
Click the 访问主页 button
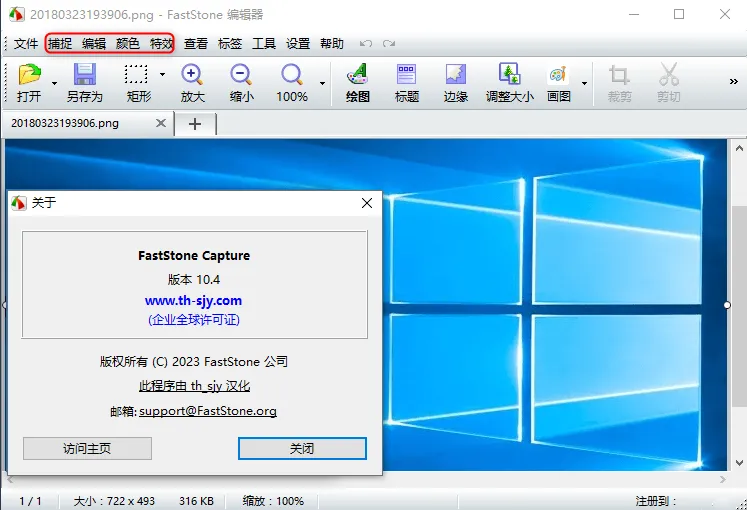pyautogui.click(x=87, y=449)
